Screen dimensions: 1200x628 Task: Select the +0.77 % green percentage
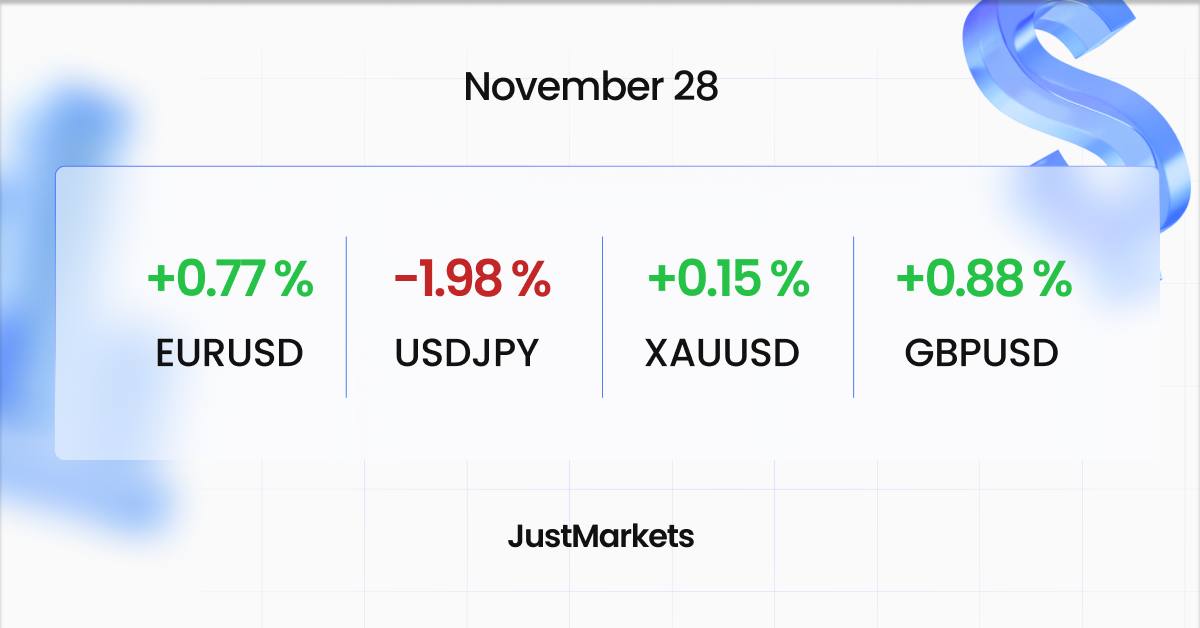click(x=230, y=279)
